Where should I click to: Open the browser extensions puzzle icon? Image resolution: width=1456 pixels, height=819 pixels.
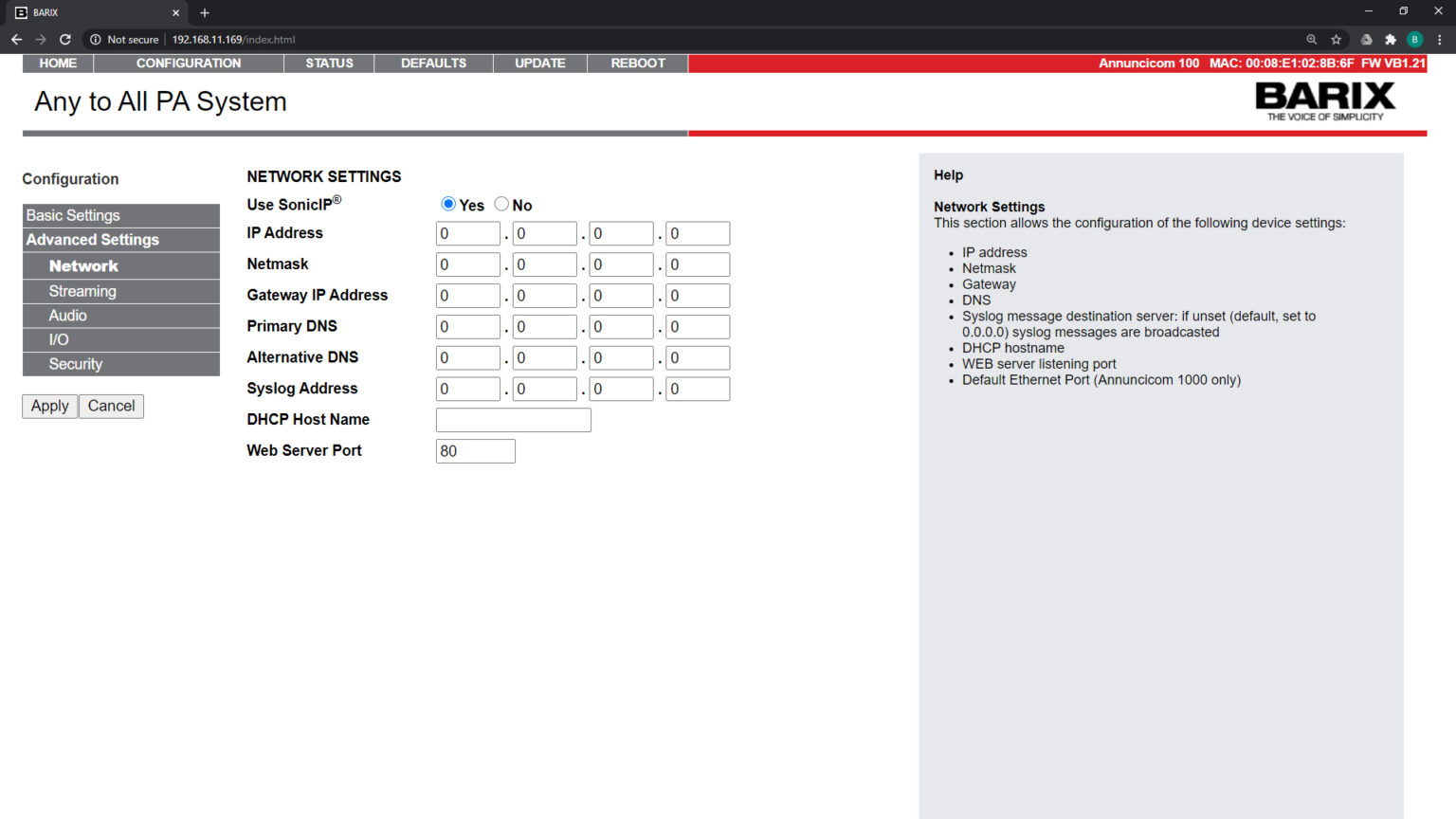[1391, 40]
